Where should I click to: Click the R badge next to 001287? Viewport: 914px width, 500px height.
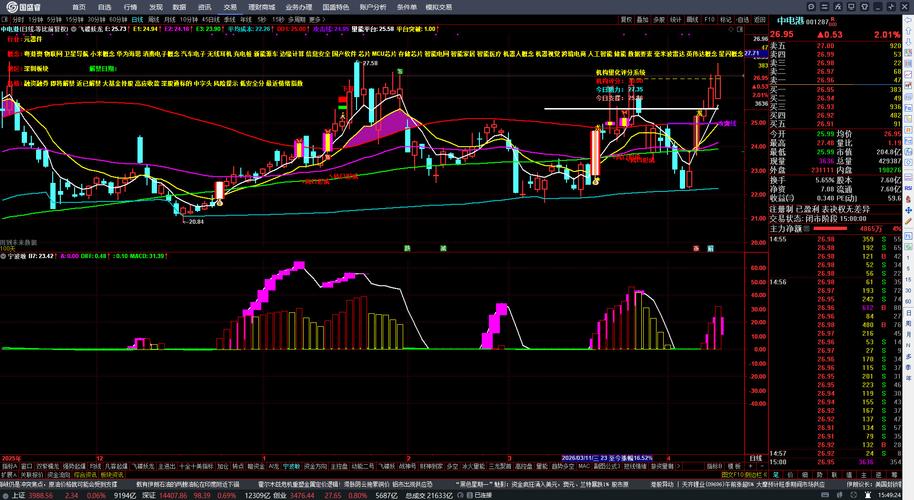tap(833, 20)
